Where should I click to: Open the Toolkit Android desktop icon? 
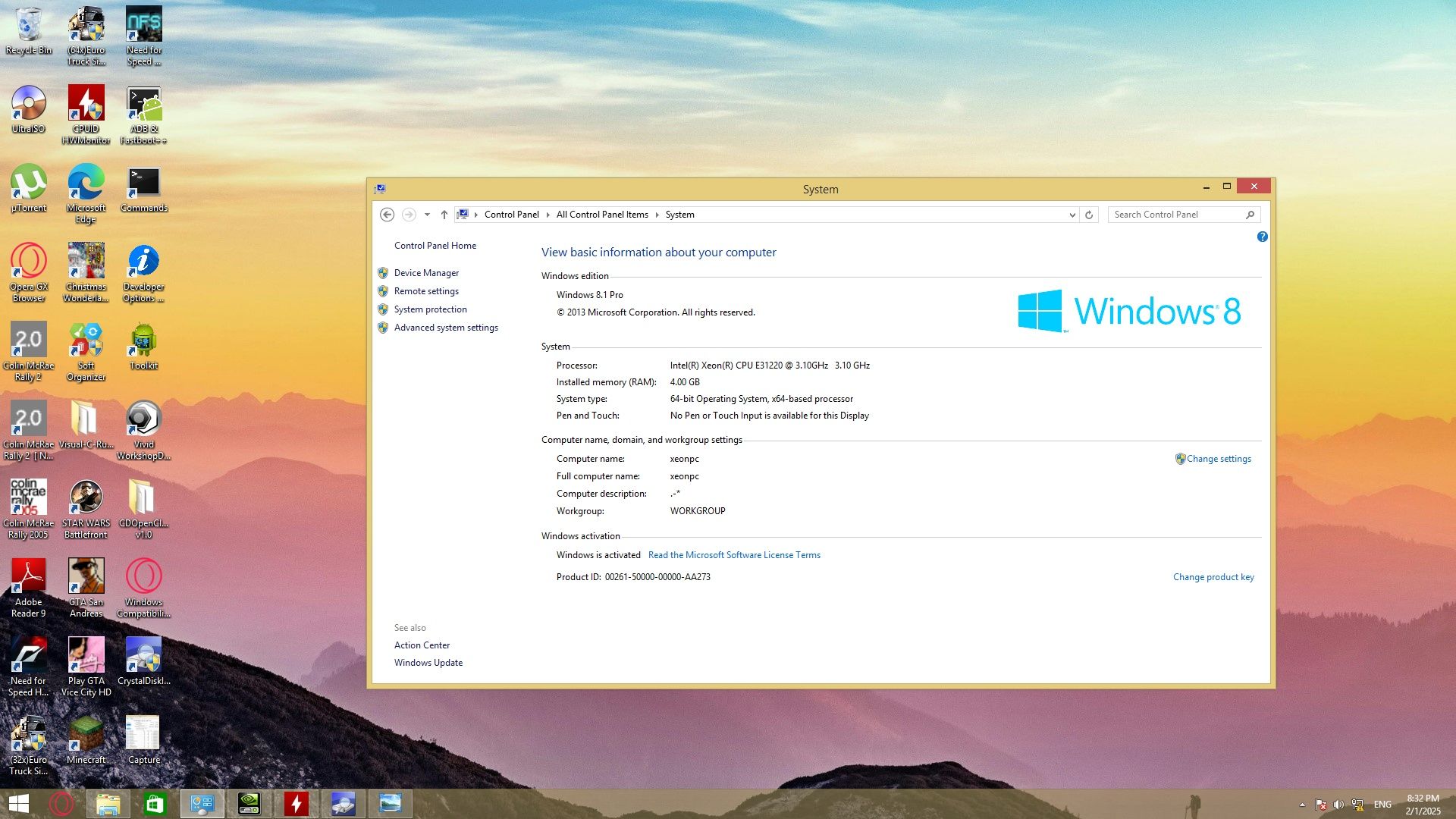[143, 346]
